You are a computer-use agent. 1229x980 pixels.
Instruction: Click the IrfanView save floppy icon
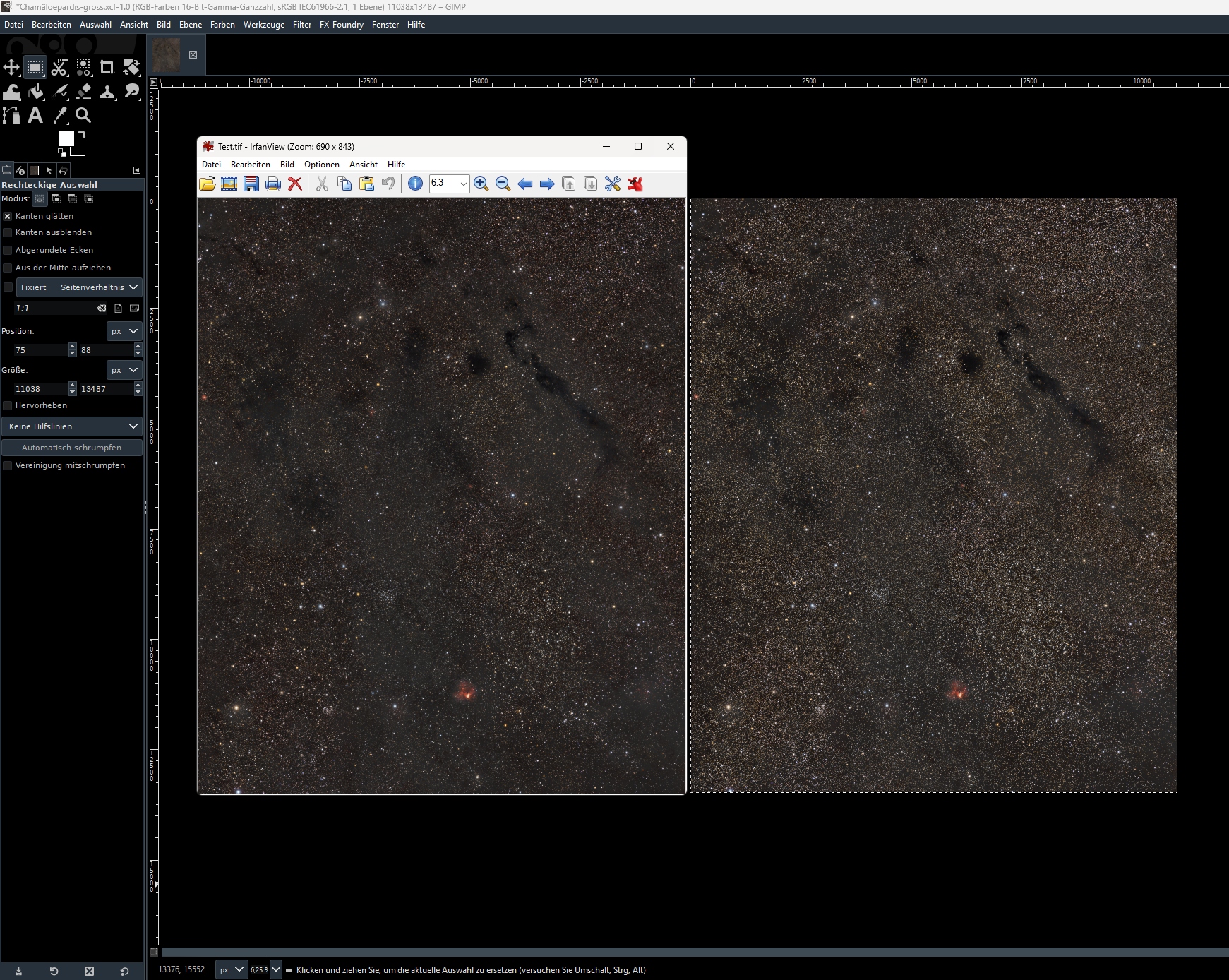[x=251, y=184]
